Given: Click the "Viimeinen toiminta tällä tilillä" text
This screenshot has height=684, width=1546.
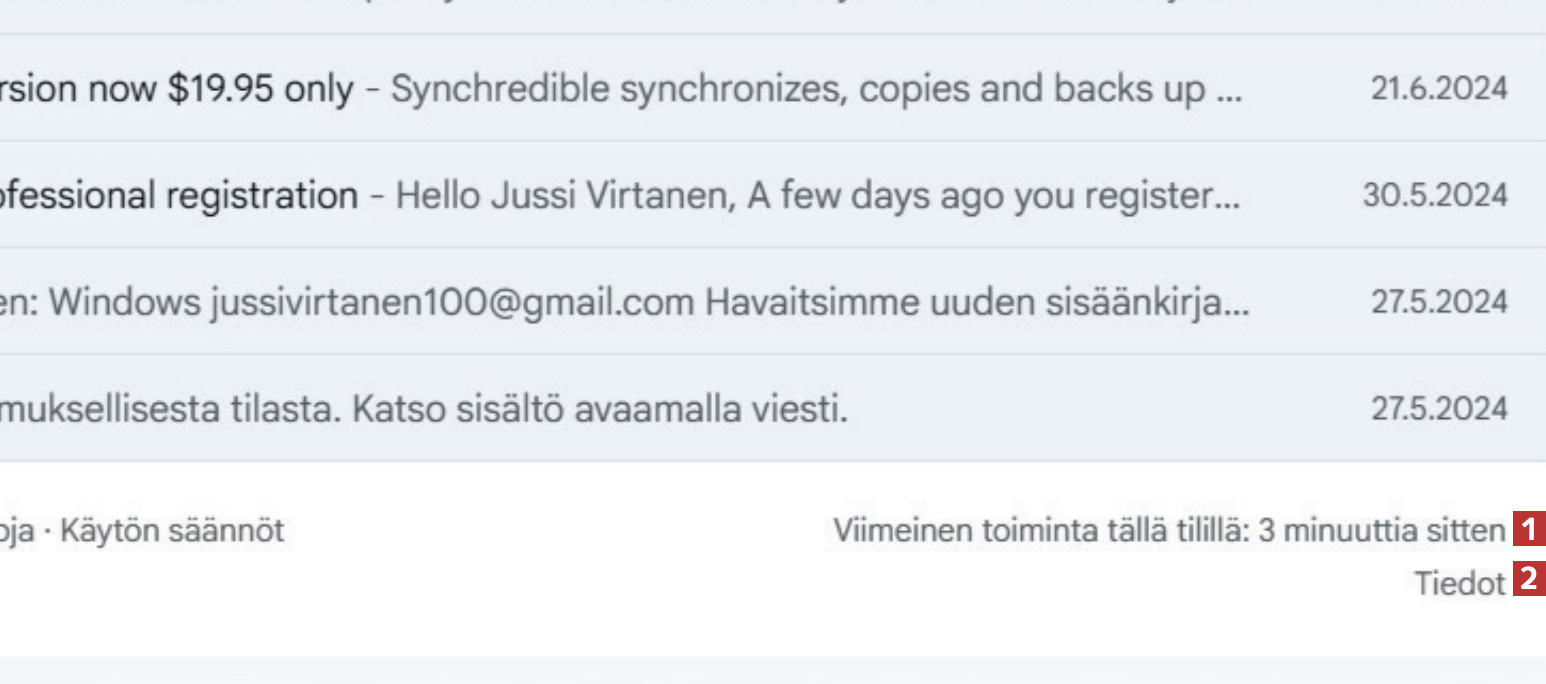Looking at the screenshot, I should click(1040, 530).
